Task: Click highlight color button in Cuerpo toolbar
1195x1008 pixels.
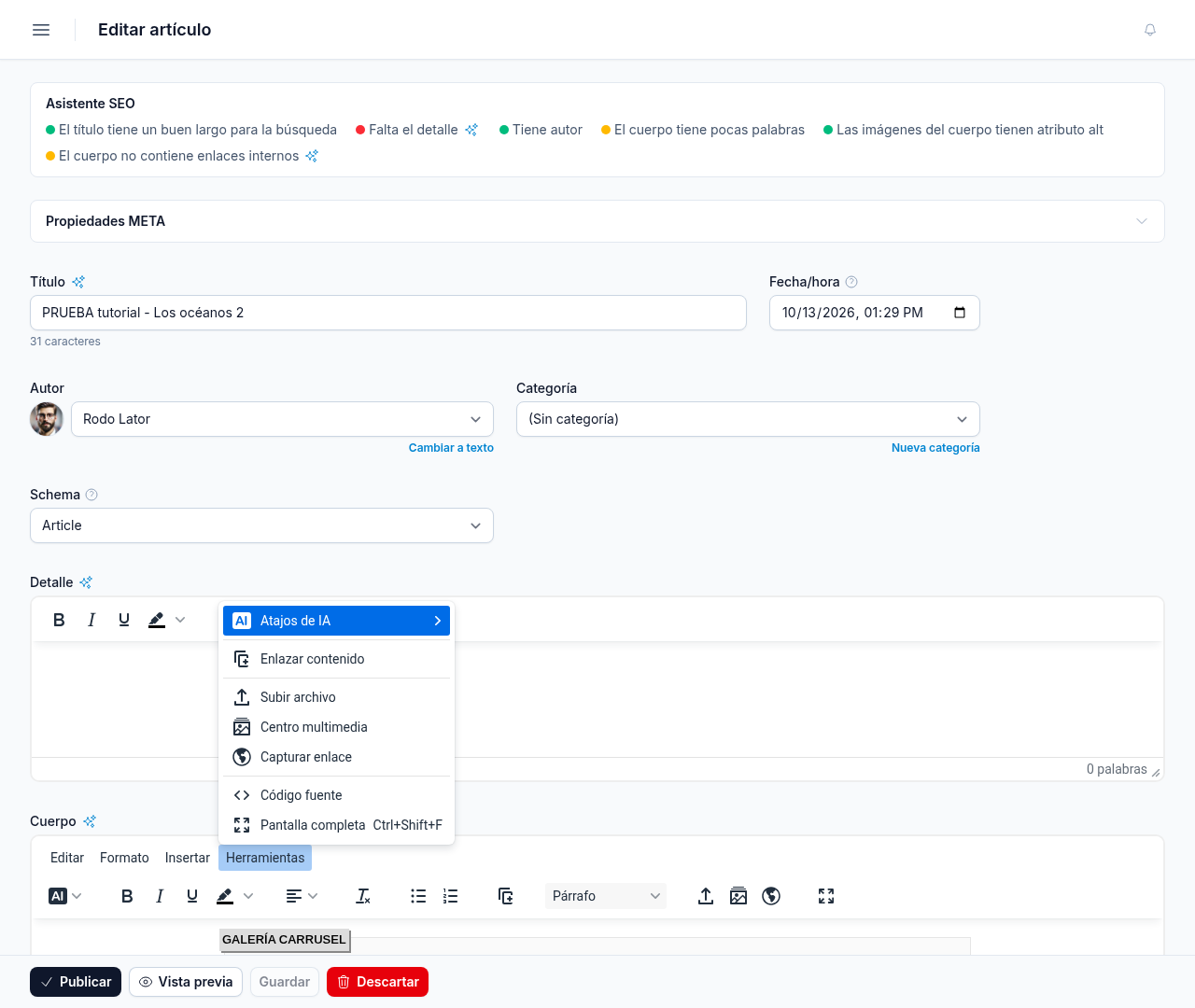Action: tap(225, 896)
